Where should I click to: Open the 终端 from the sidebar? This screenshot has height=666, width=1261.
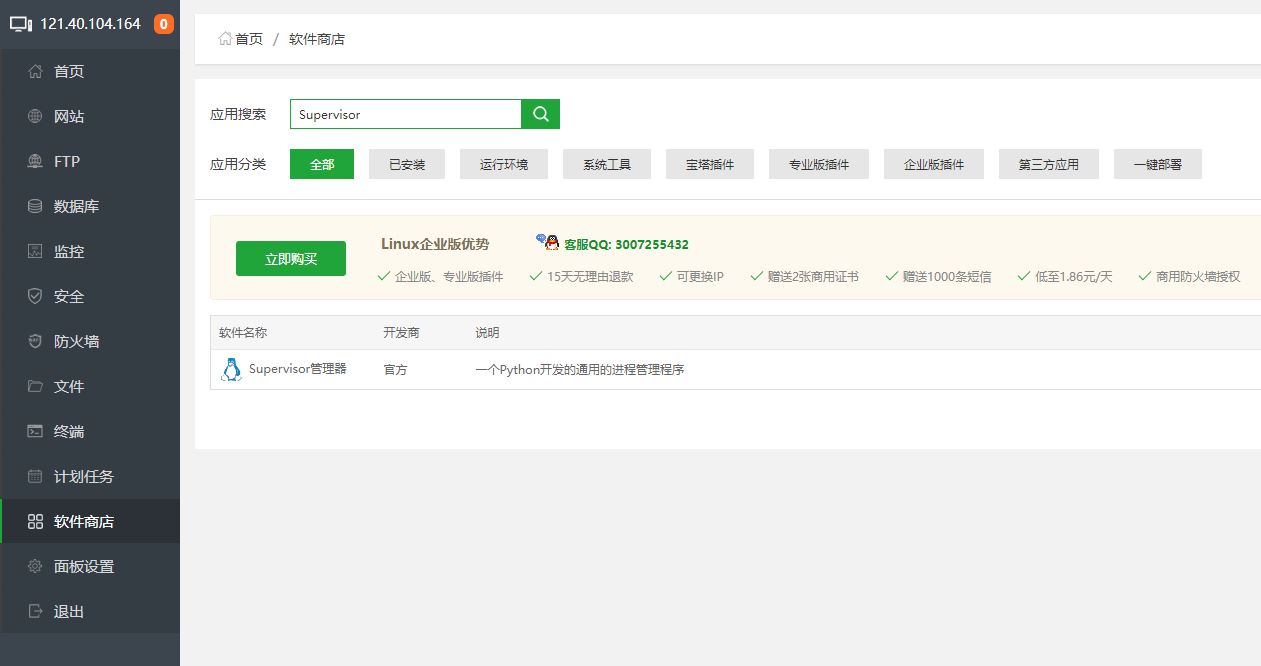(x=67, y=431)
